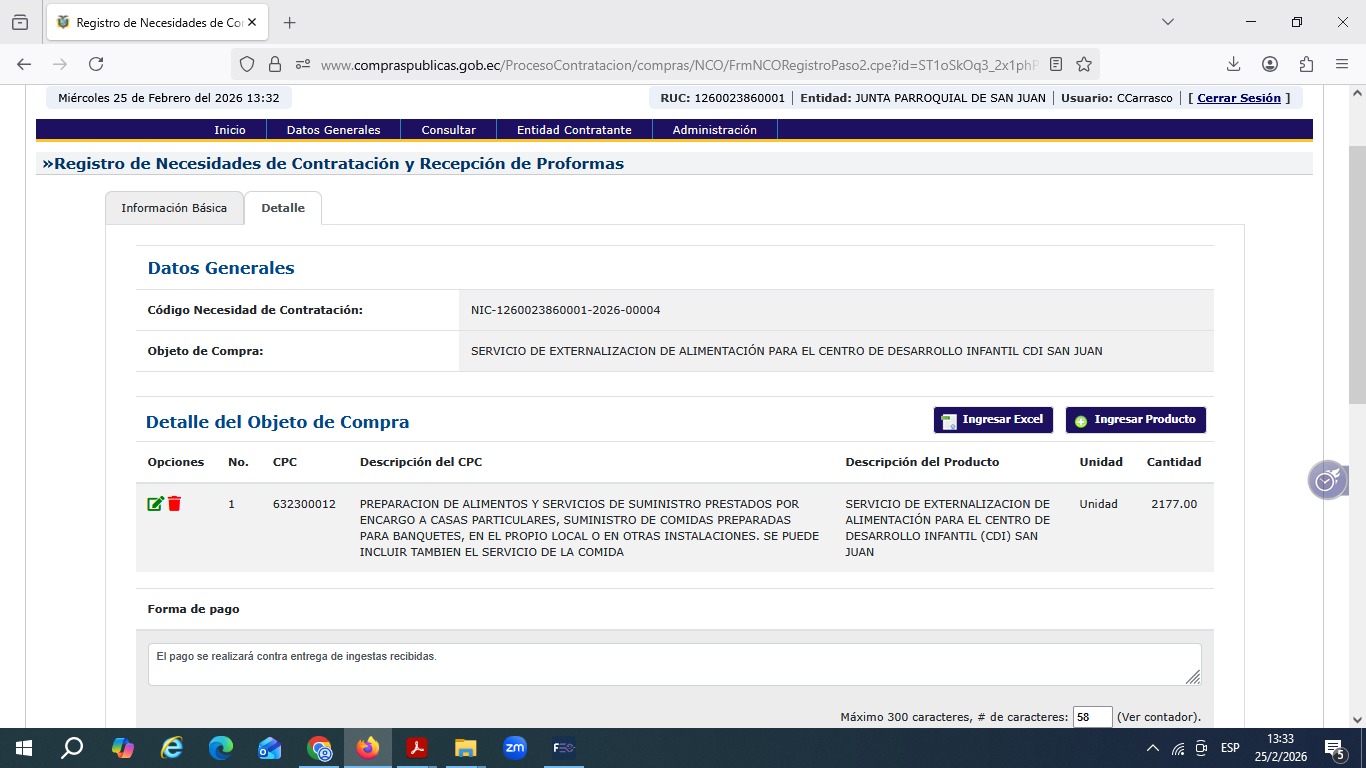Click the Ingresar Producto button
Viewport: 1366px width, 768px height.
(1135, 420)
